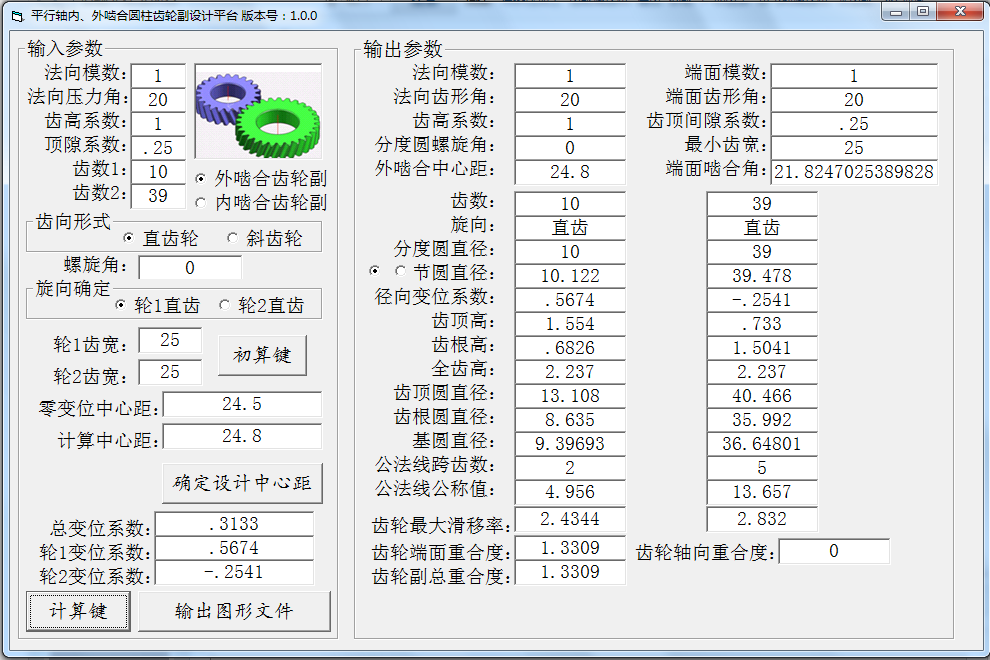Click the 轮1变位系数 field showing .5674

234,548
